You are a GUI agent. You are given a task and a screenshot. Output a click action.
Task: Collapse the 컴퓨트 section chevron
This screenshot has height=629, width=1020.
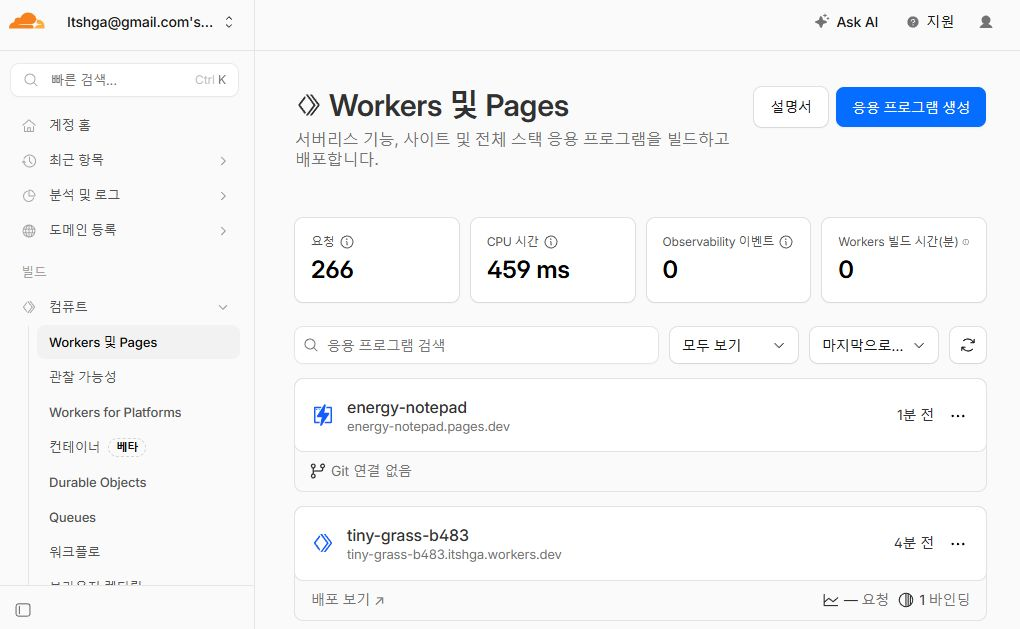point(223,307)
